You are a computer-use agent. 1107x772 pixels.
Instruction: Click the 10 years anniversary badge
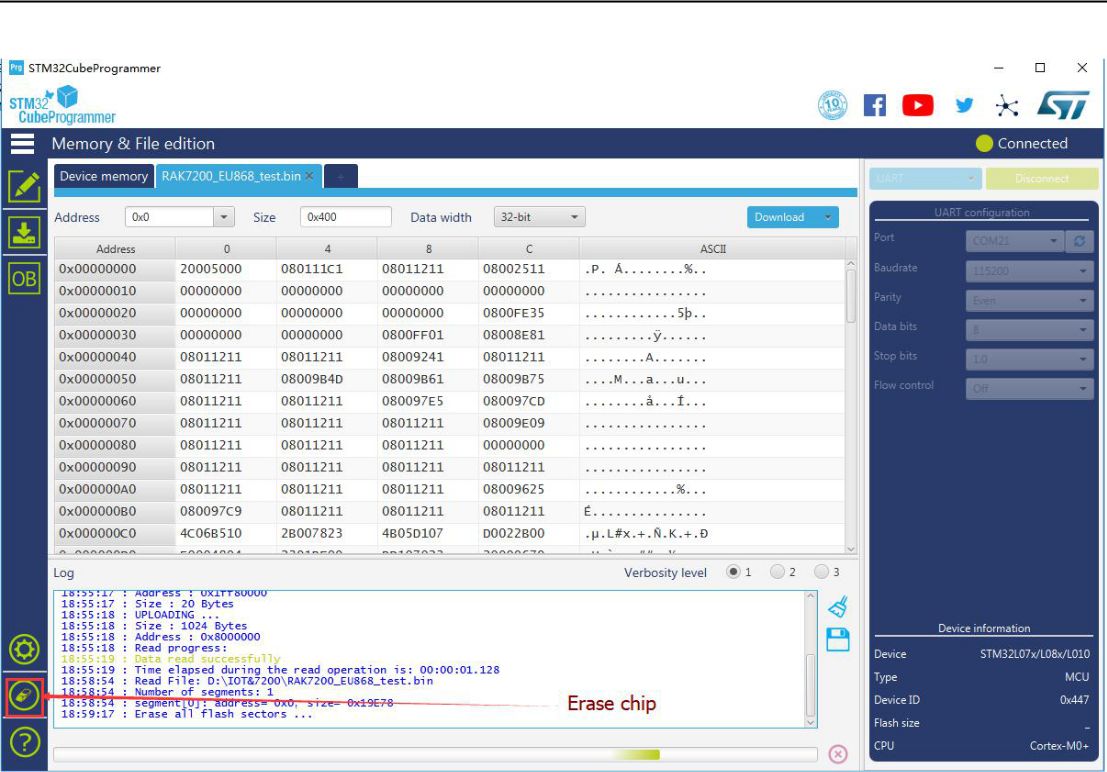(832, 105)
